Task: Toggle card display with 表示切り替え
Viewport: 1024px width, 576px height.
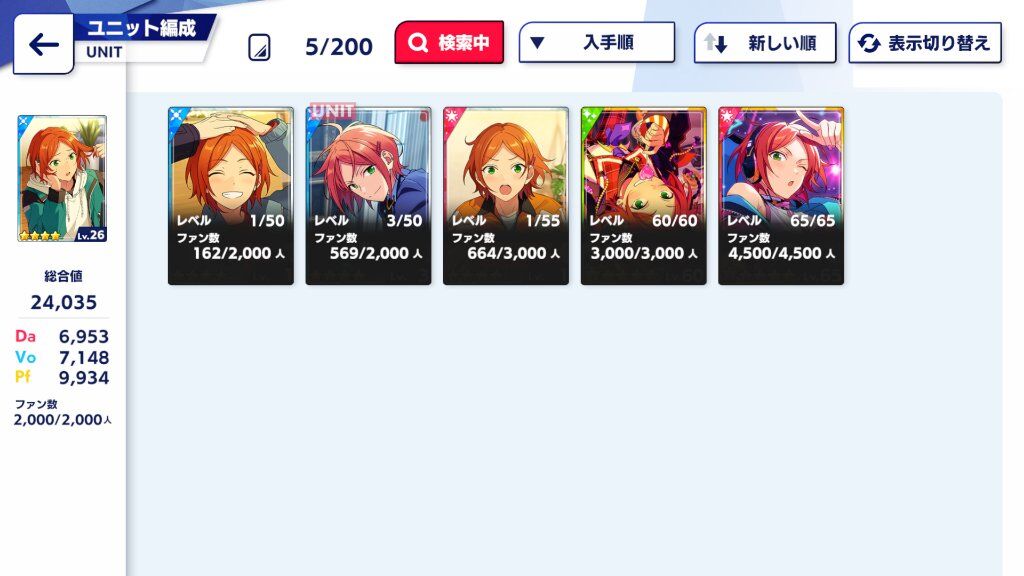Action: 925,43
